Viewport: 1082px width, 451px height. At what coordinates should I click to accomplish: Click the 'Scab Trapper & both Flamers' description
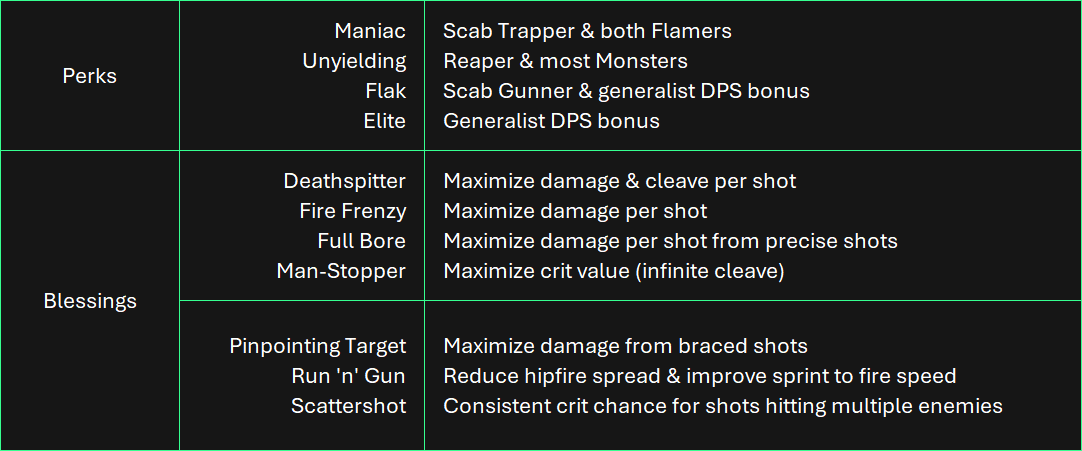pyautogui.click(x=587, y=31)
